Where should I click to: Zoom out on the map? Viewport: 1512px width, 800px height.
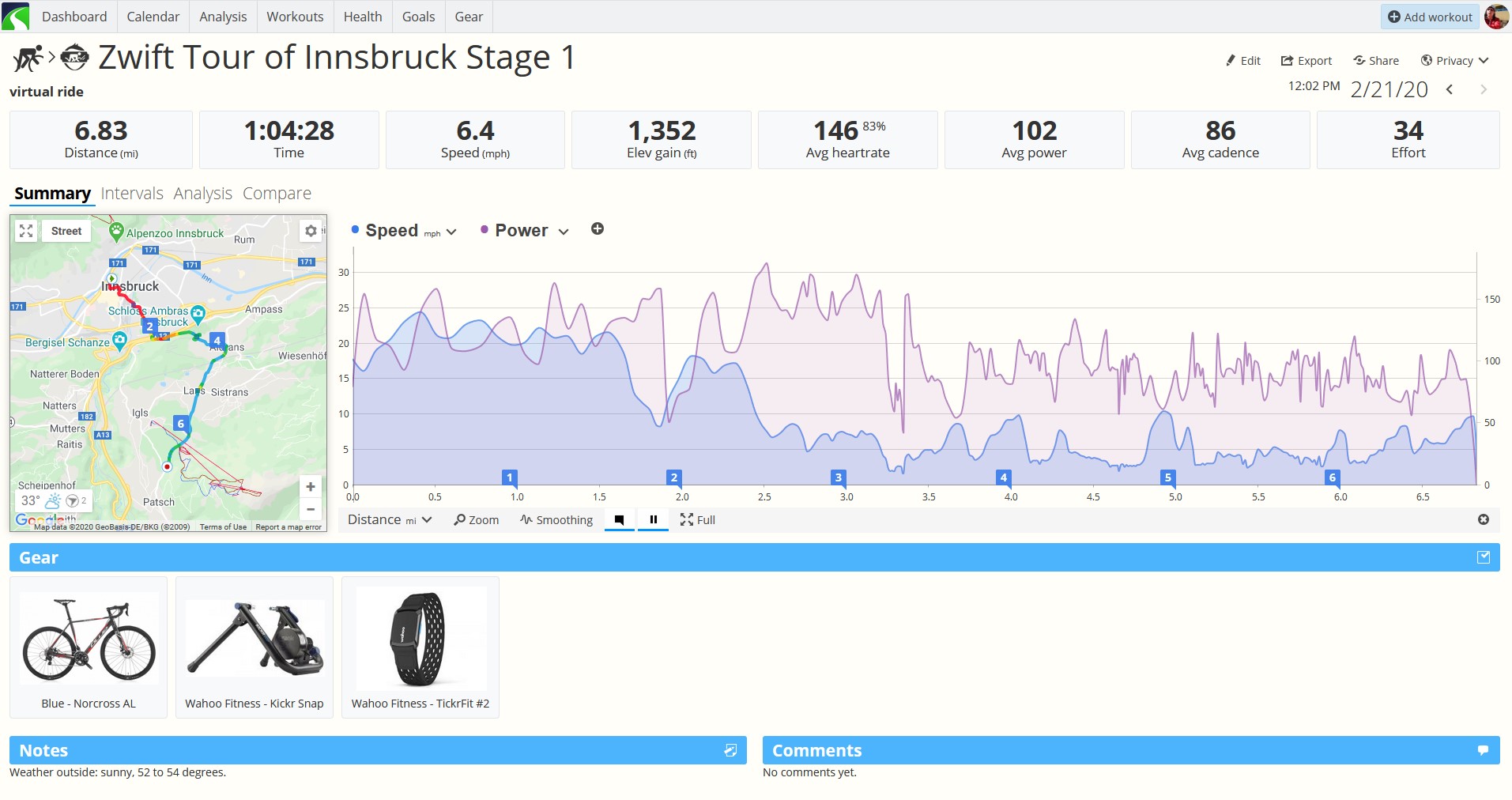(x=311, y=510)
